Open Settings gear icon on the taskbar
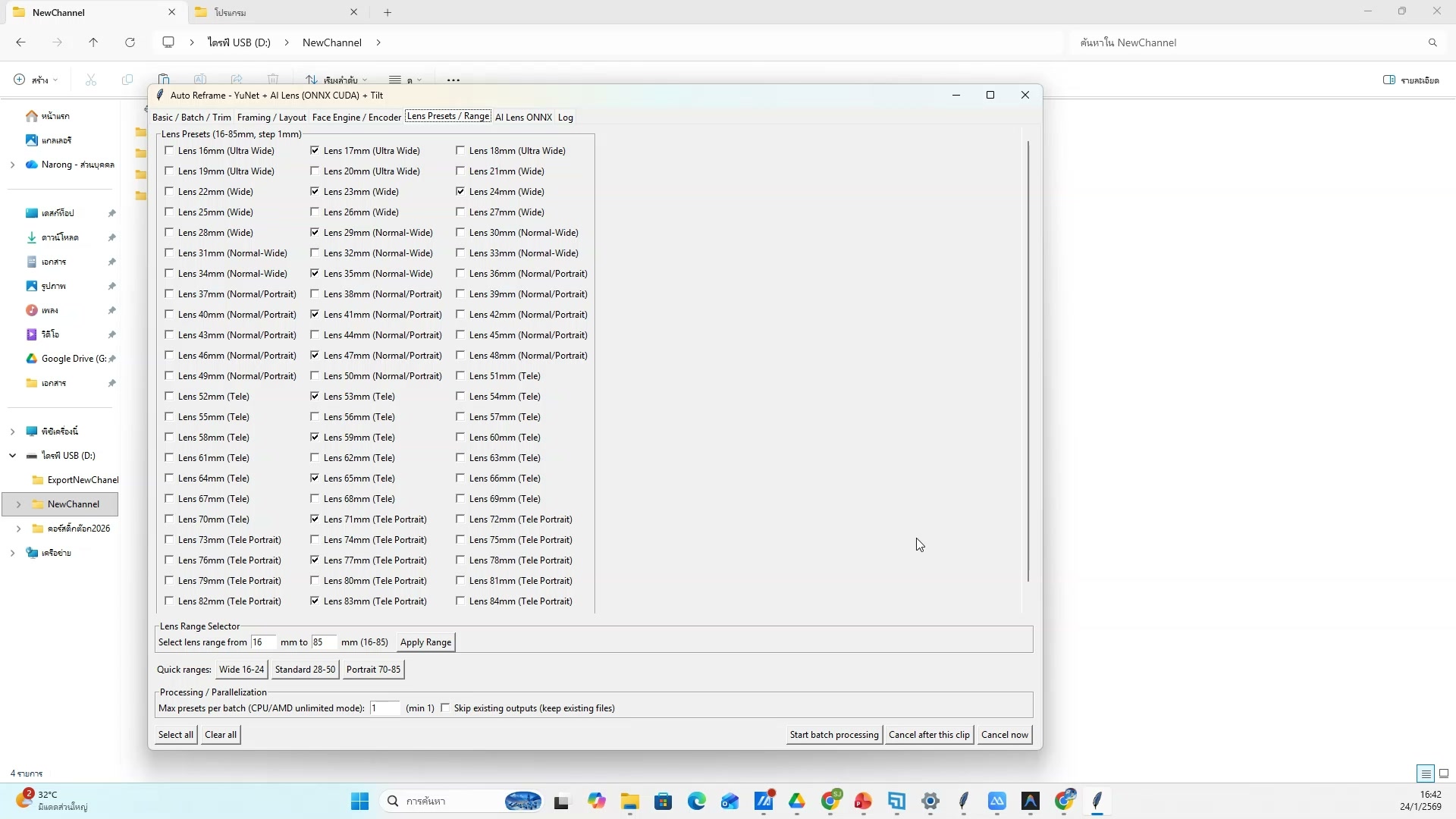Screen dimensions: 1456x819 (930, 802)
